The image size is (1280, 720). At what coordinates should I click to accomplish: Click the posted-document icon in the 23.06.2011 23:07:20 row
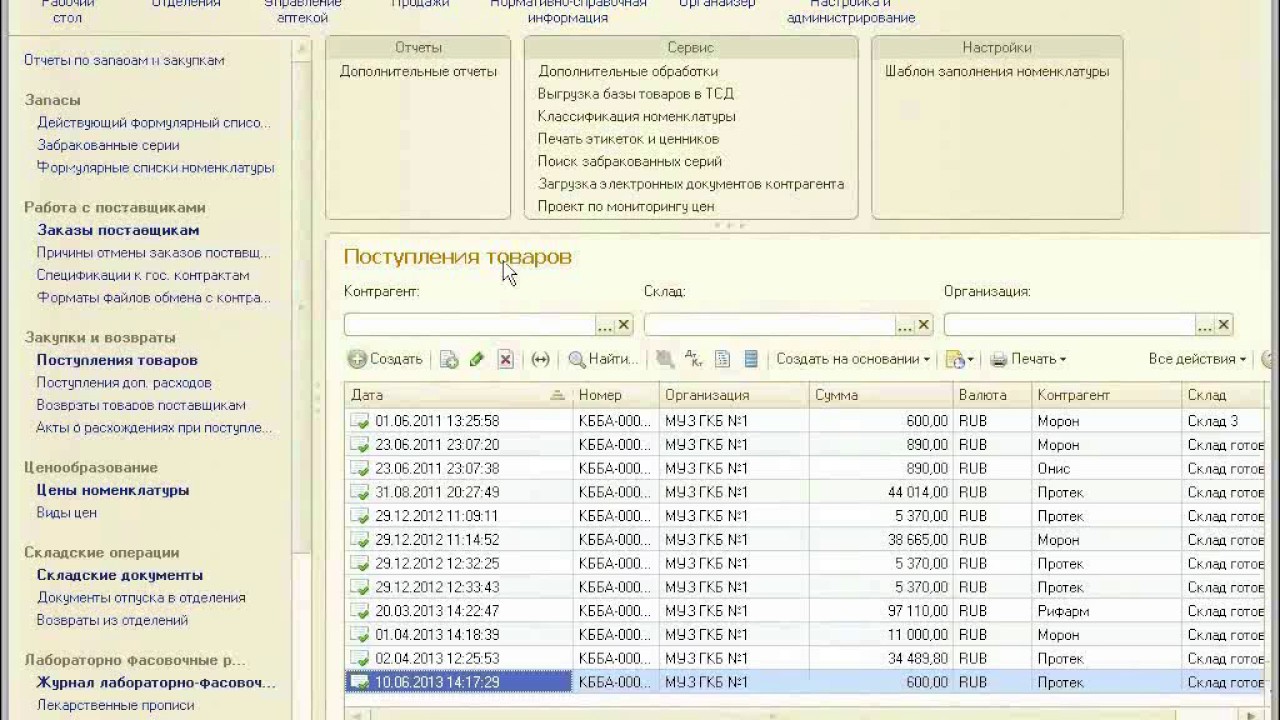click(360, 445)
